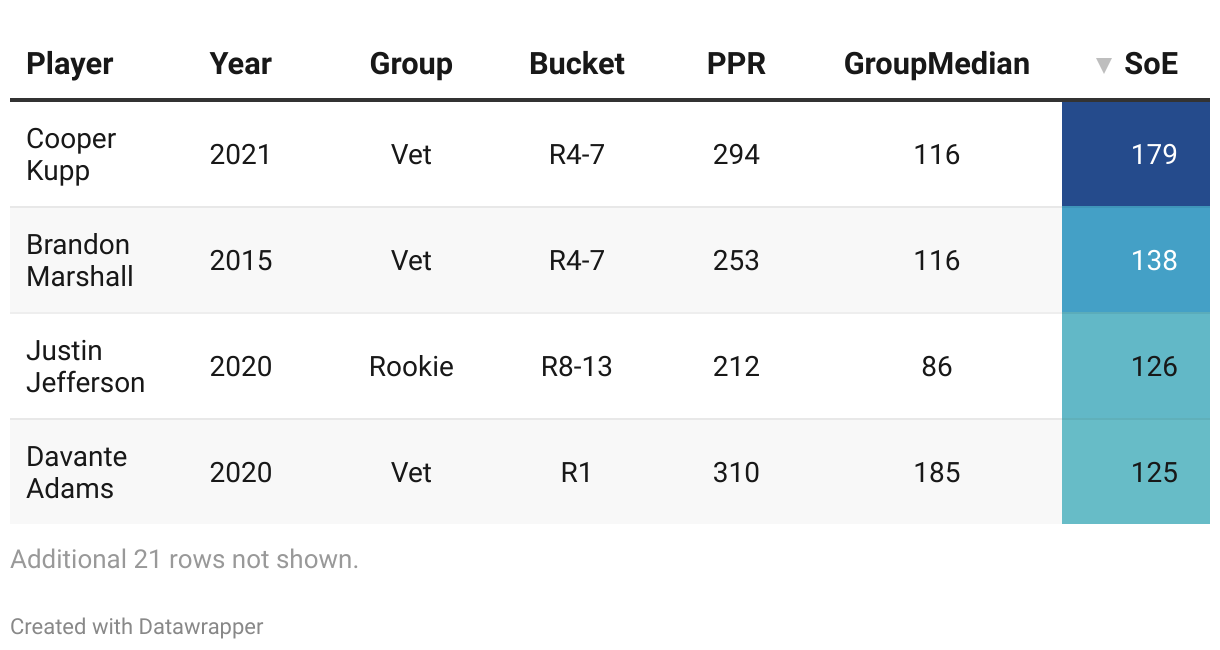
Task: Click the PPR column header
Action: 736,64
